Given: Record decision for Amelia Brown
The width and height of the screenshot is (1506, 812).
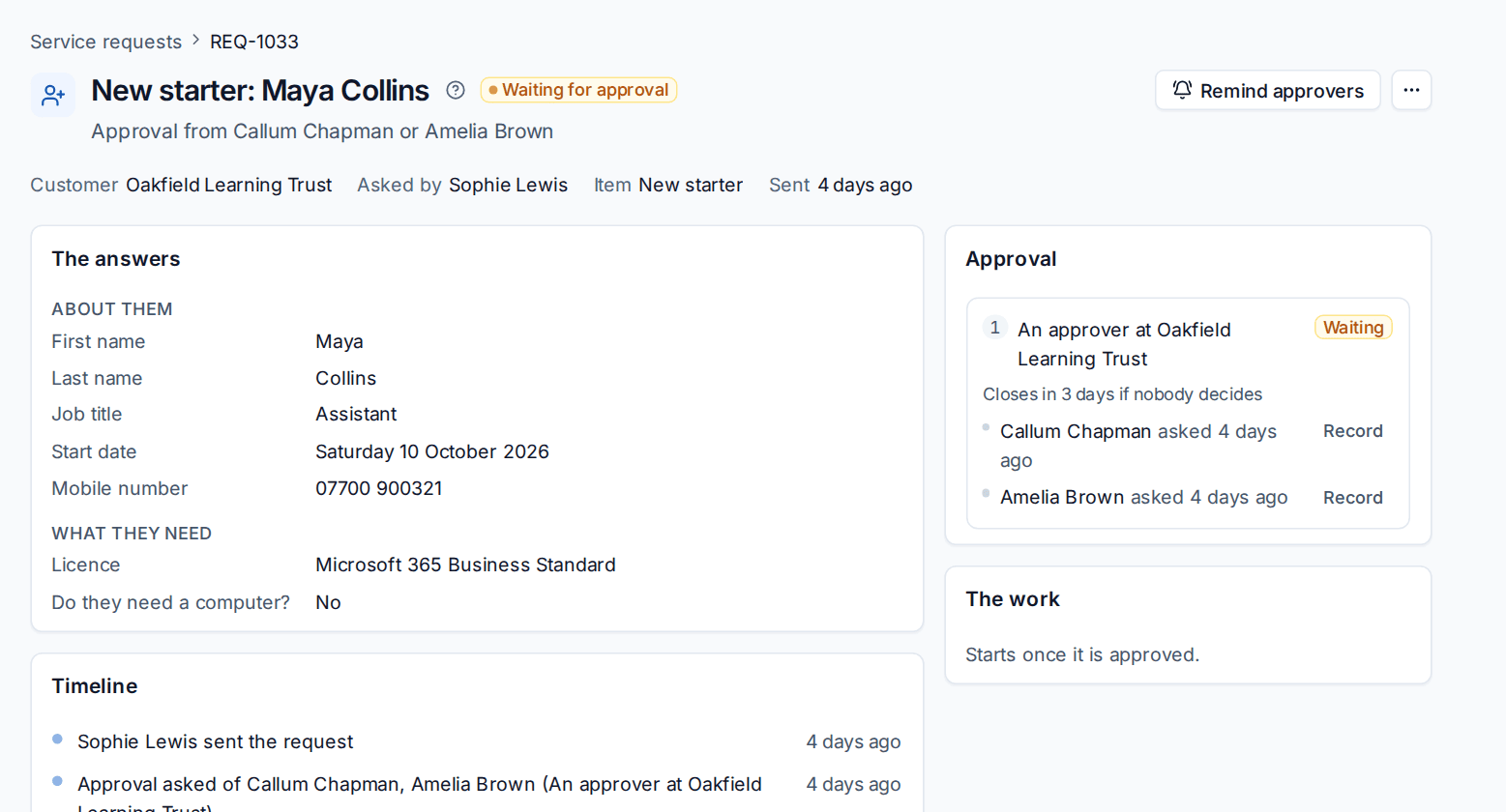Looking at the screenshot, I should [x=1352, y=498].
